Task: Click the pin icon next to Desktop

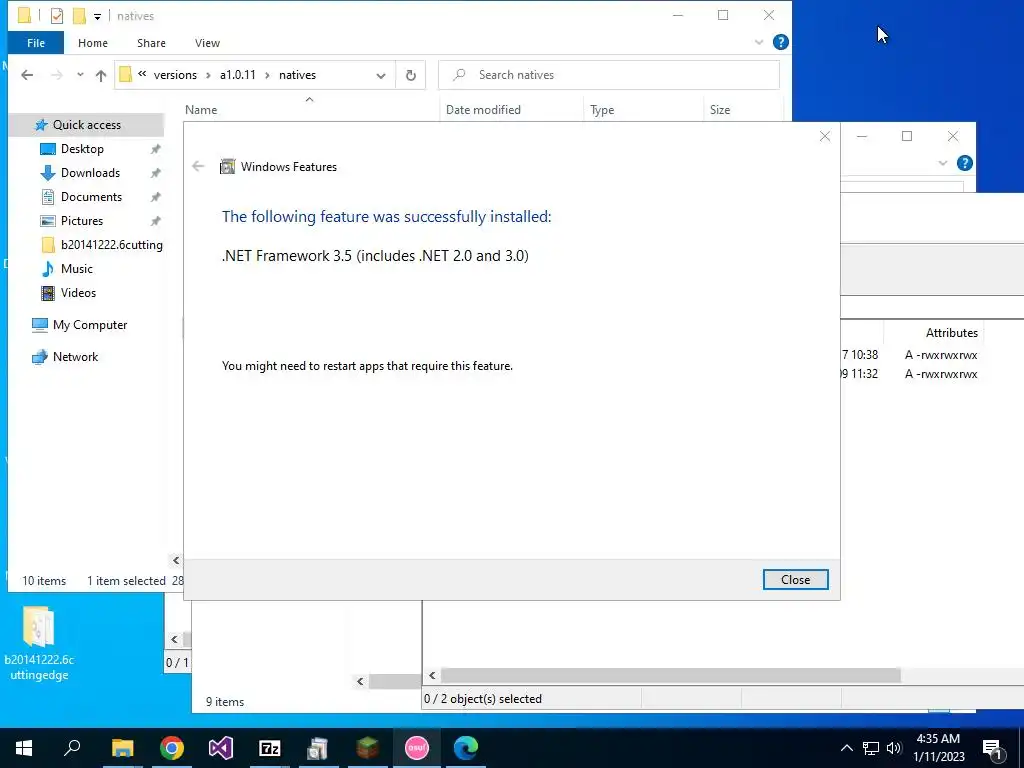Action: click(x=155, y=149)
